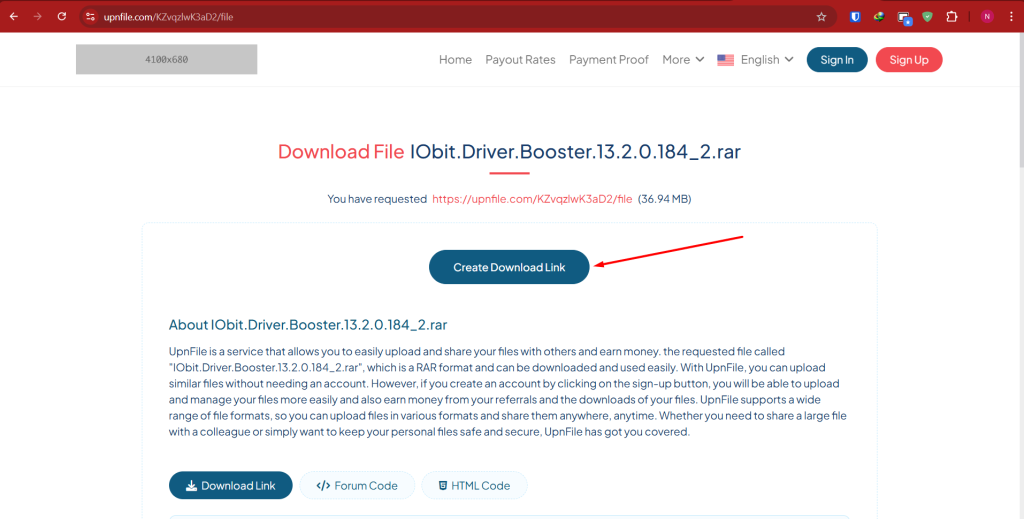Screen dimensions: 1024x519
Task: Click the Download File title filename
Action: (x=575, y=151)
